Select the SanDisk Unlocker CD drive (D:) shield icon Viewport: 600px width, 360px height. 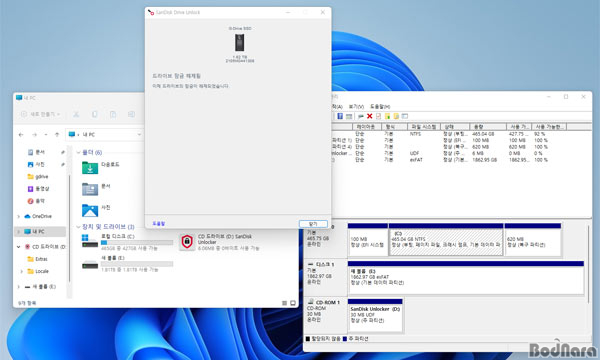click(187, 242)
